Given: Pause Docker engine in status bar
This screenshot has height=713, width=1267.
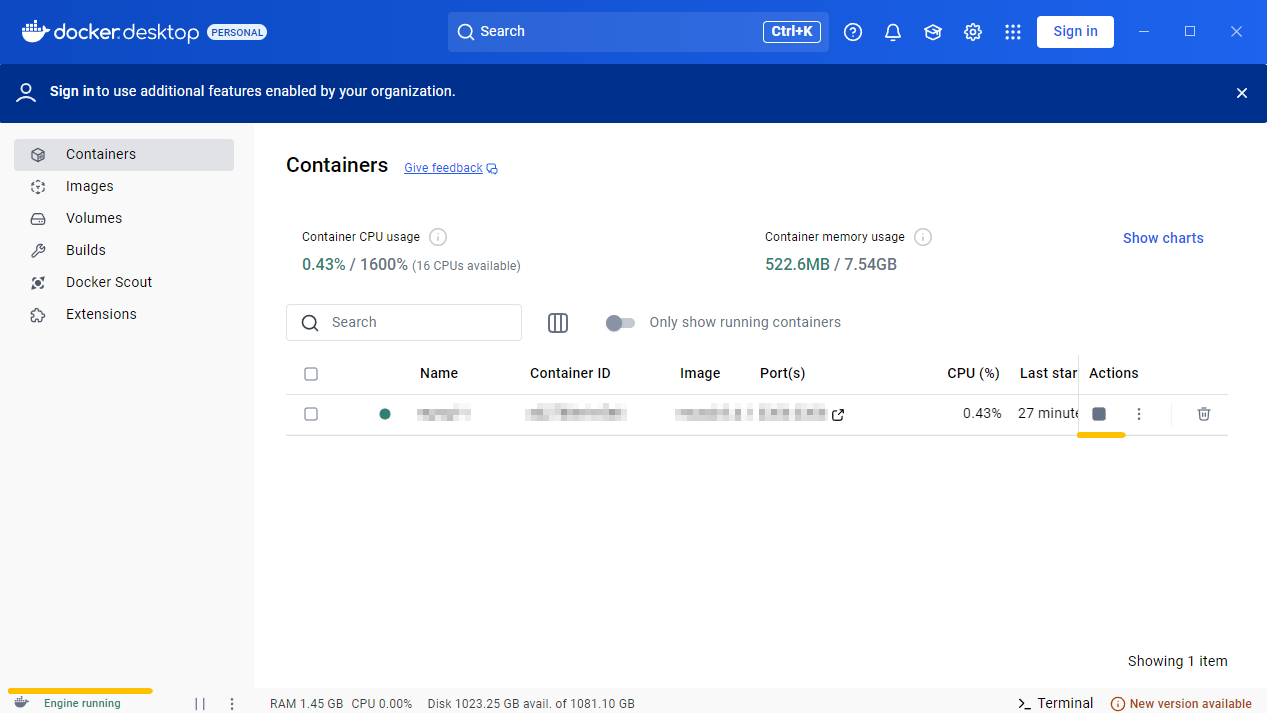Looking at the screenshot, I should pyautogui.click(x=200, y=704).
